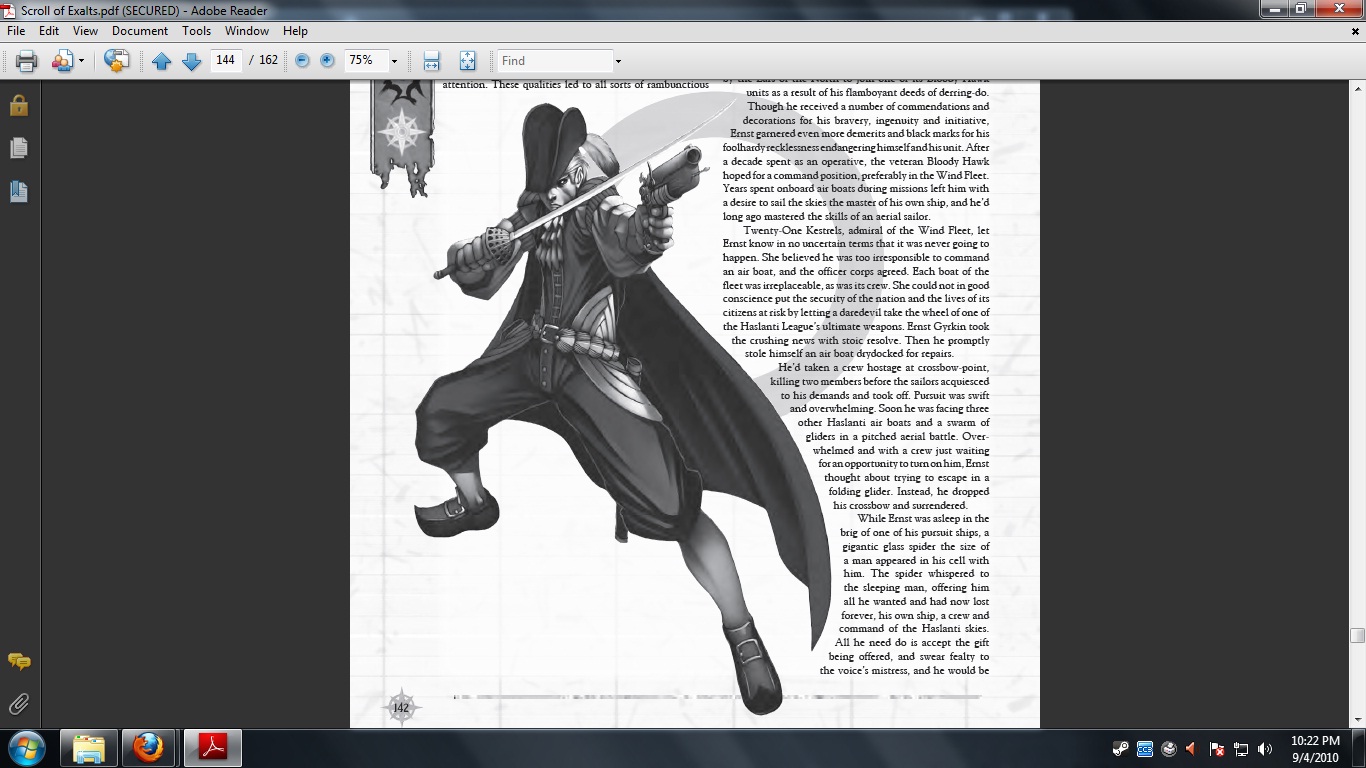Viewport: 1366px width, 768px height.
Task: Click the words 'While Ernst was asleep in the'
Action: tap(923, 519)
